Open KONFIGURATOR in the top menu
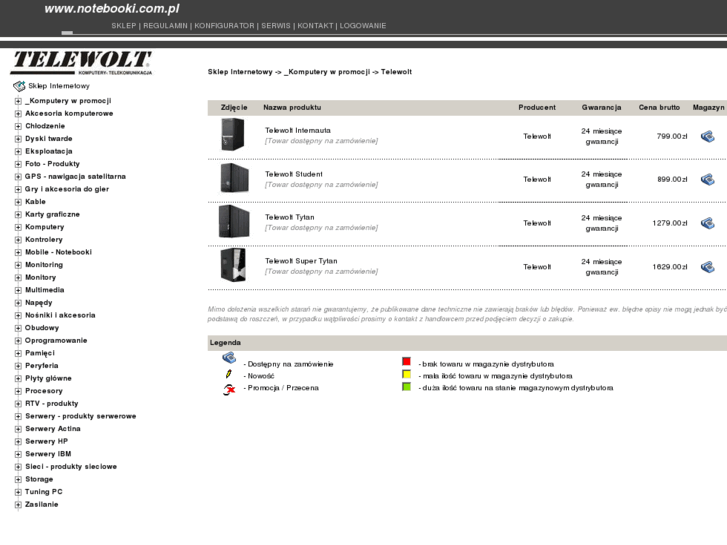The image size is (727, 545). [x=224, y=26]
